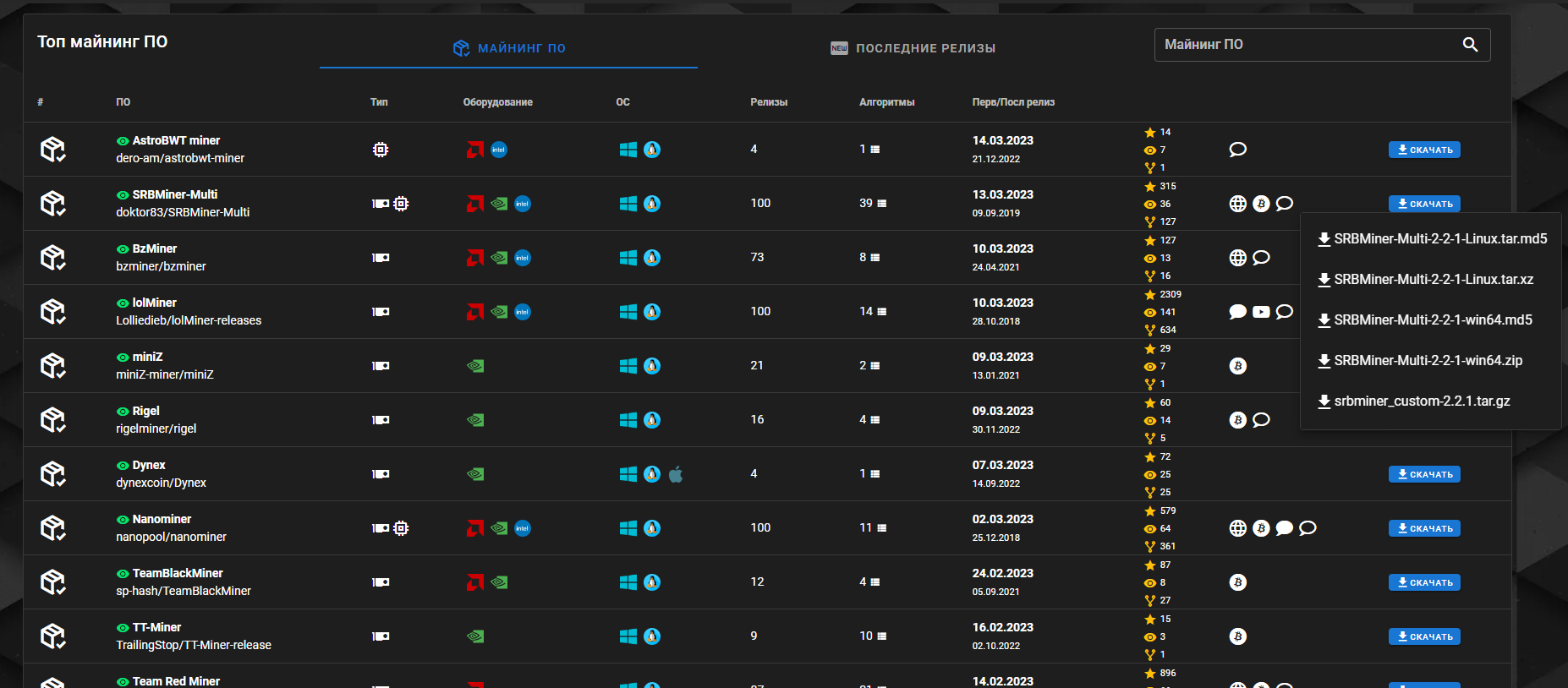
Task: Click the Bitcoin forum icon for miniZ
Action: click(1237, 366)
